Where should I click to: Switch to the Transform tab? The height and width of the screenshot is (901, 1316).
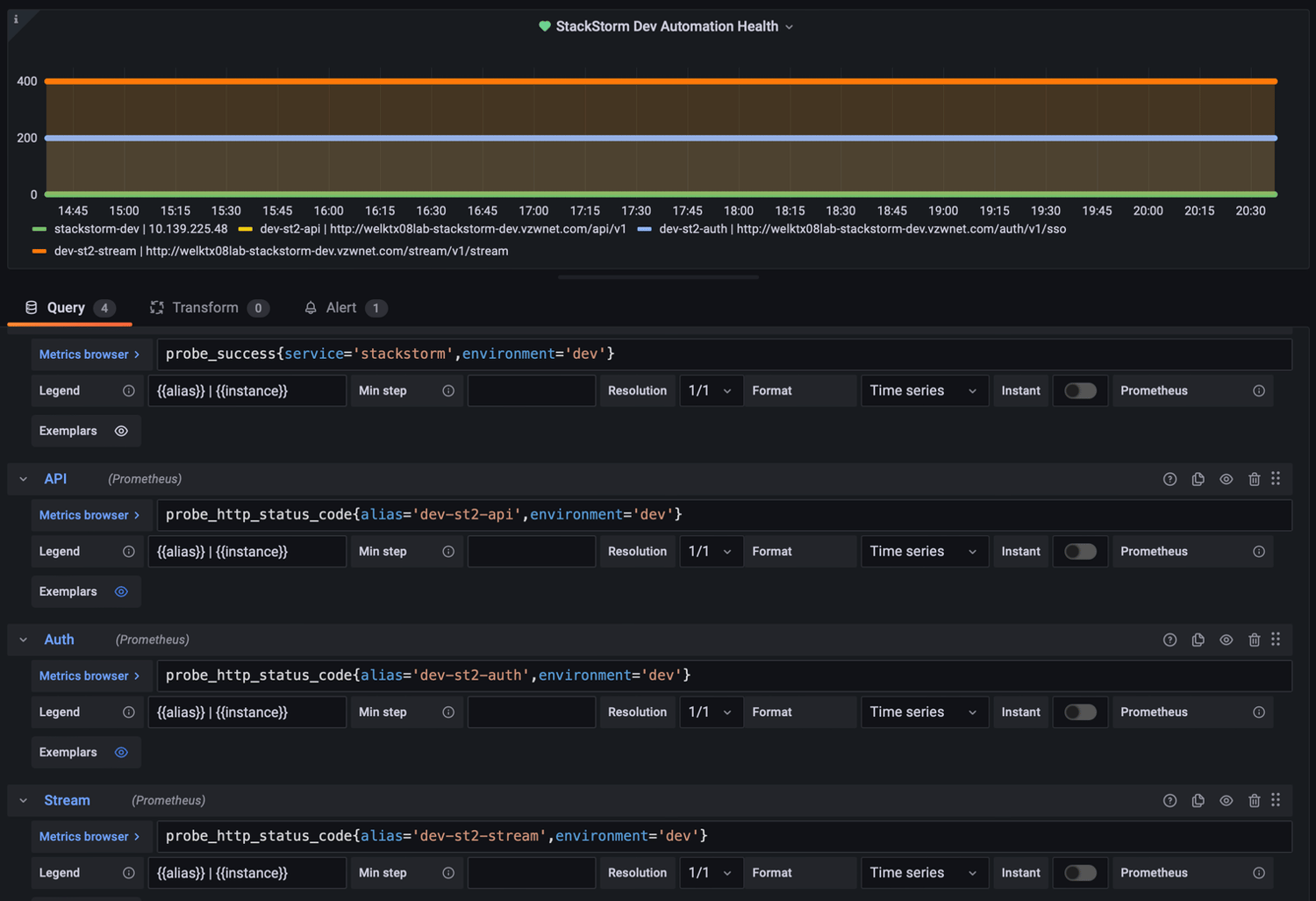tap(205, 307)
